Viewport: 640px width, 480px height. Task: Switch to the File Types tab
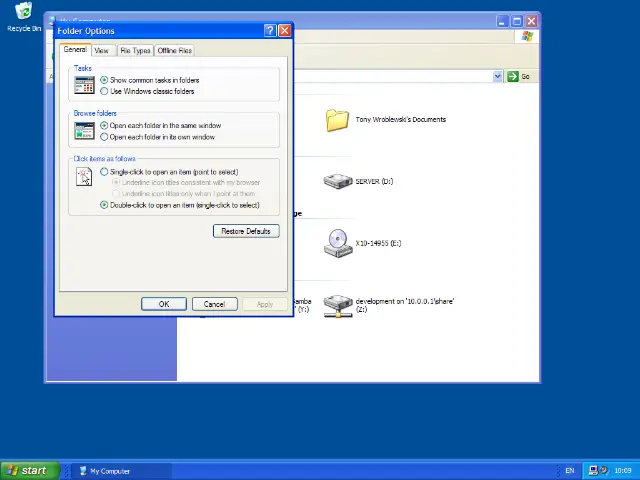click(135, 50)
